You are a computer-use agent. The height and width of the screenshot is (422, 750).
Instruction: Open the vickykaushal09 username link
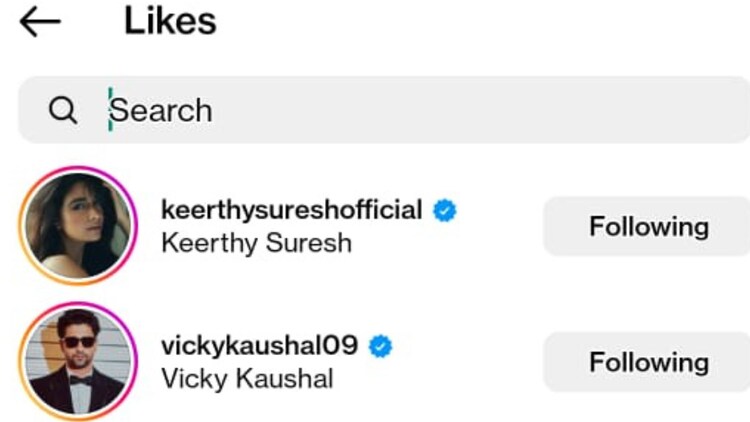tap(258, 347)
